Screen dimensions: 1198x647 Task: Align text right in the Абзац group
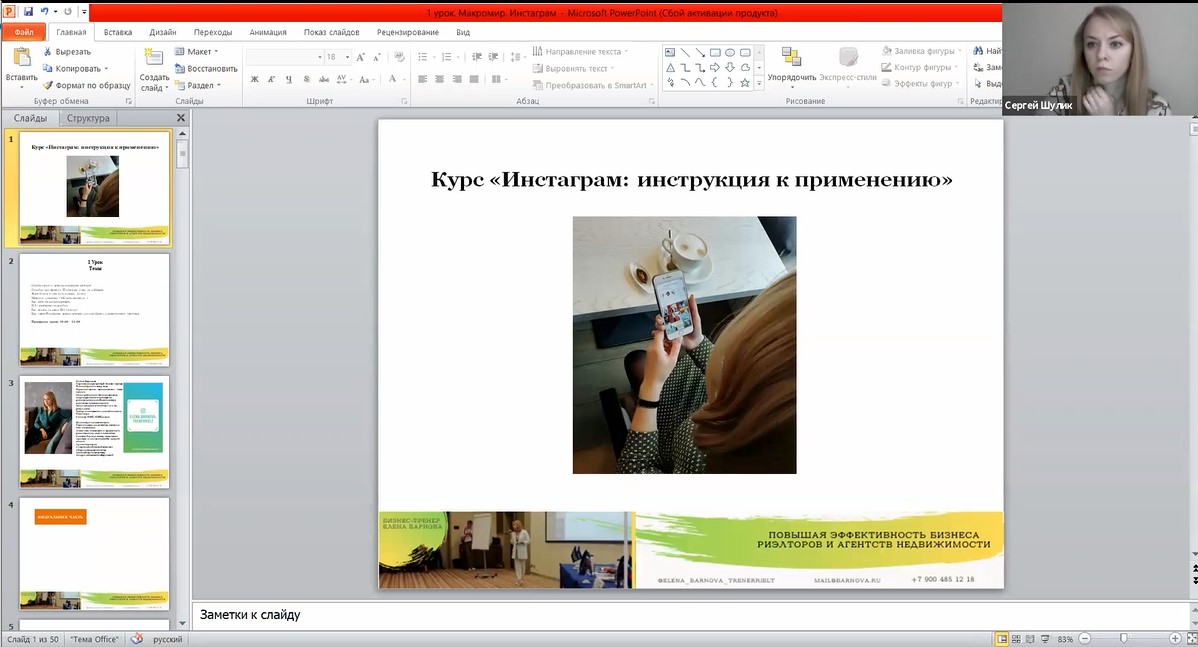pos(457,79)
